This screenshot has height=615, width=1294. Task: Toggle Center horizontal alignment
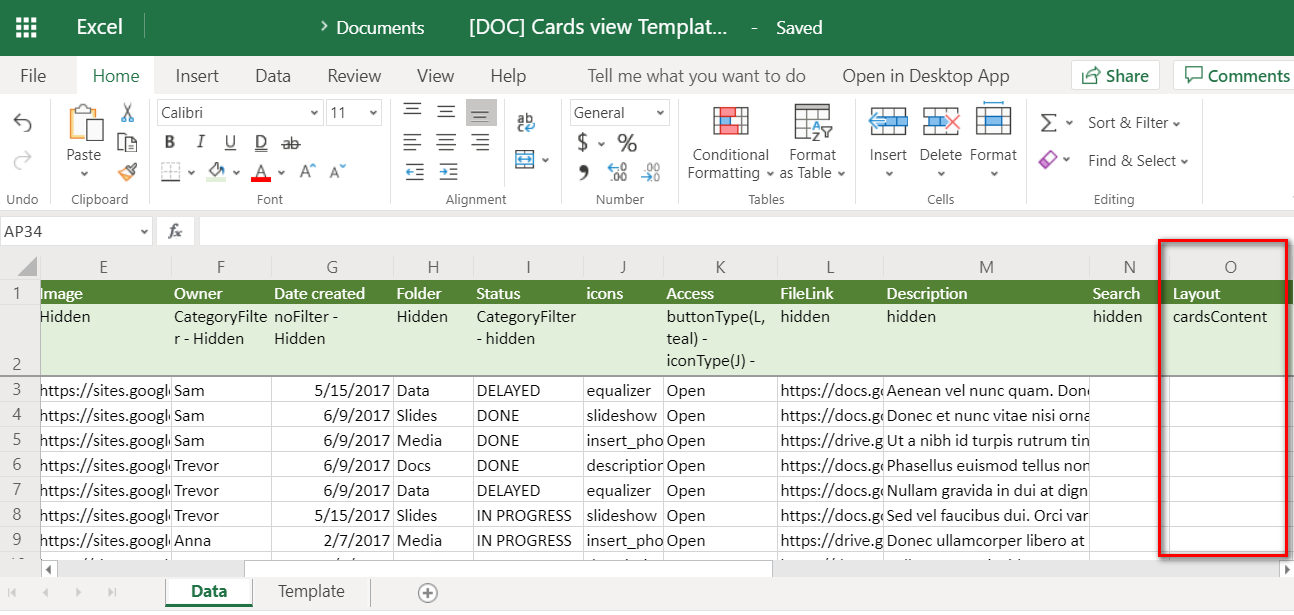tap(447, 143)
